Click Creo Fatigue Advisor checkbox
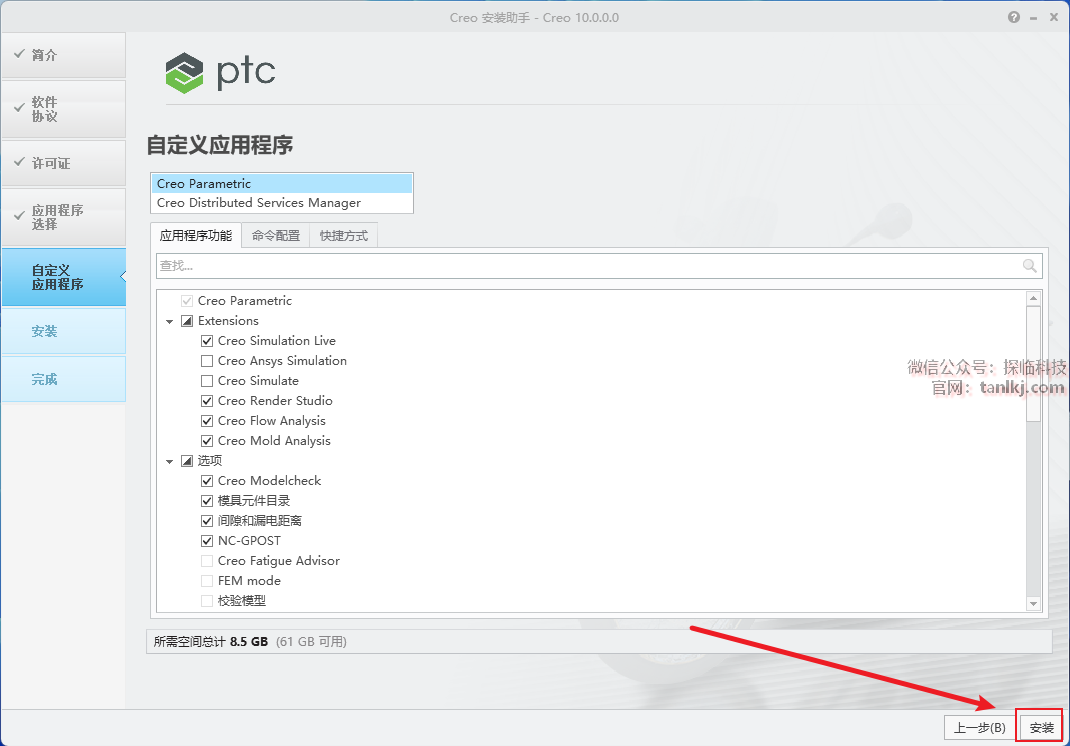This screenshot has width=1070, height=746. [x=207, y=560]
